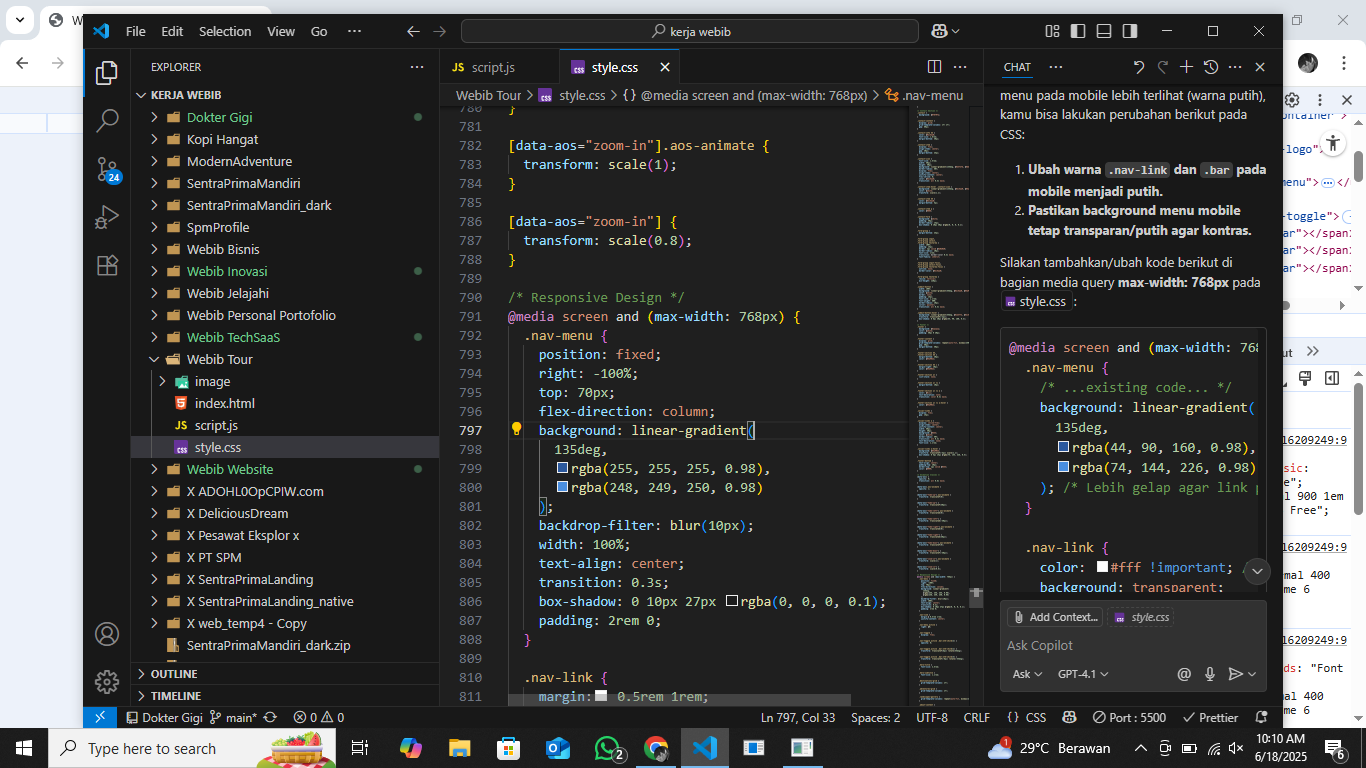Click the rgba(255, 255, 255, 0.98) color swatch
This screenshot has width=1366, height=768.
[562, 469]
